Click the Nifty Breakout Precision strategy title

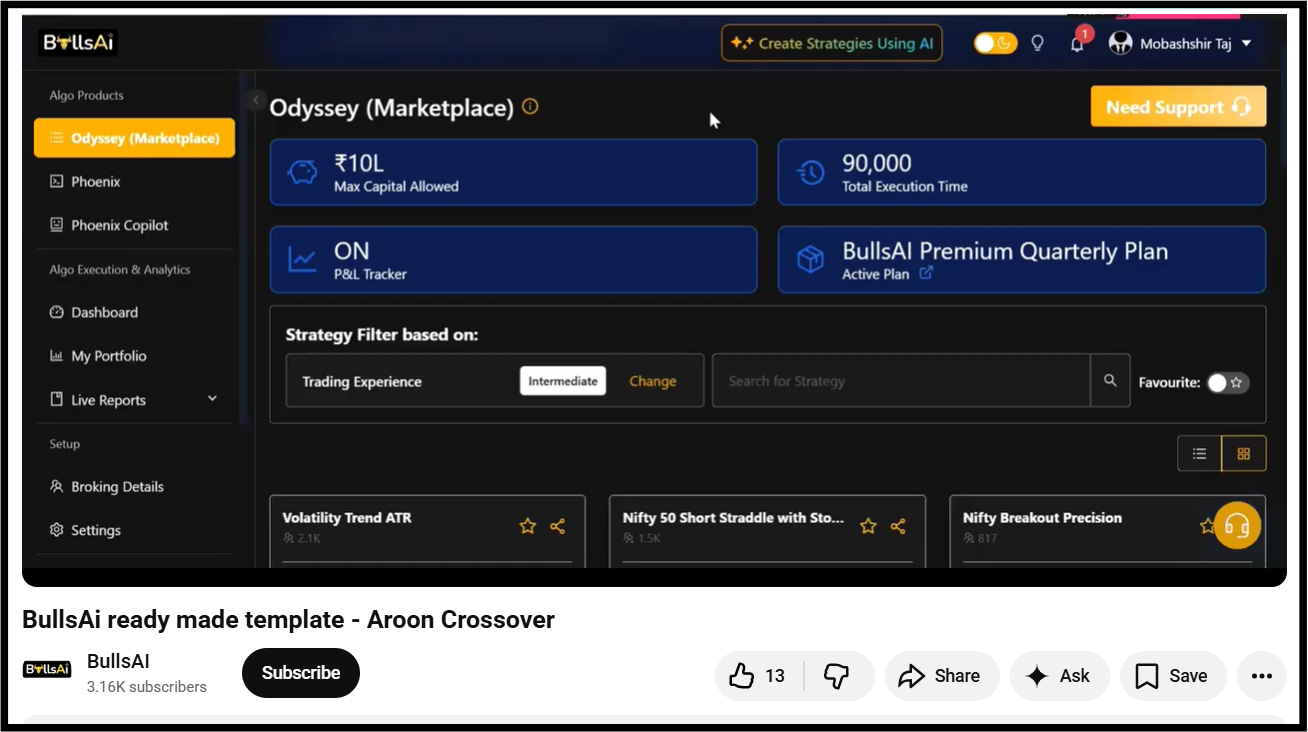(x=1042, y=518)
